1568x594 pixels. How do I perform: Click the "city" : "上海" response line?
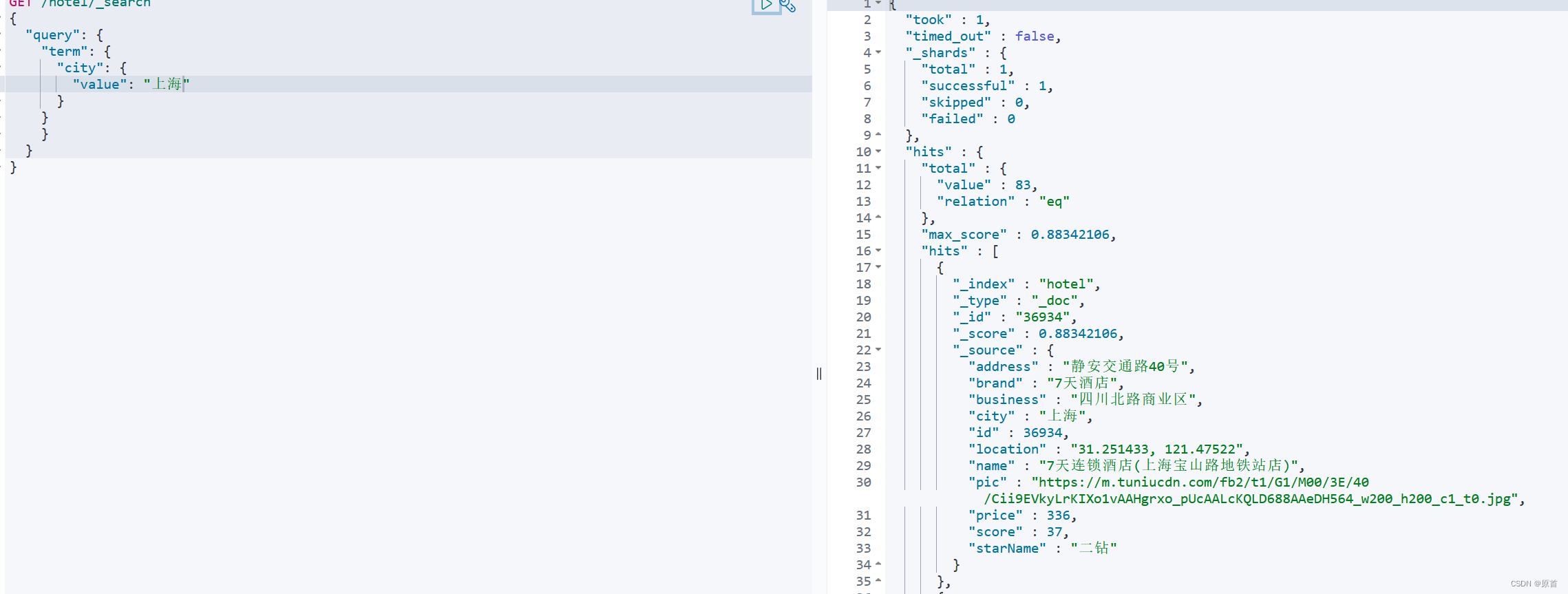coord(1030,416)
